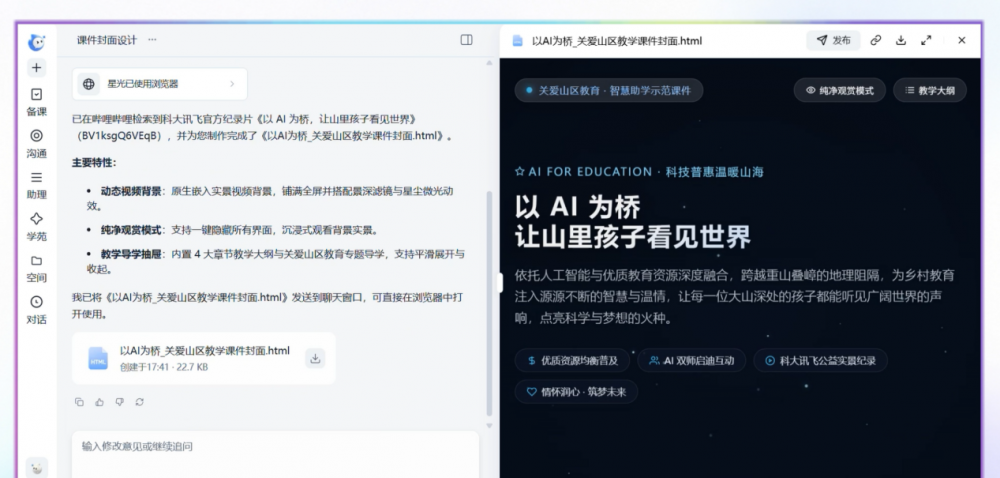Start a new chat with plus icon
Viewport: 1000px width, 478px height.
(x=36, y=68)
